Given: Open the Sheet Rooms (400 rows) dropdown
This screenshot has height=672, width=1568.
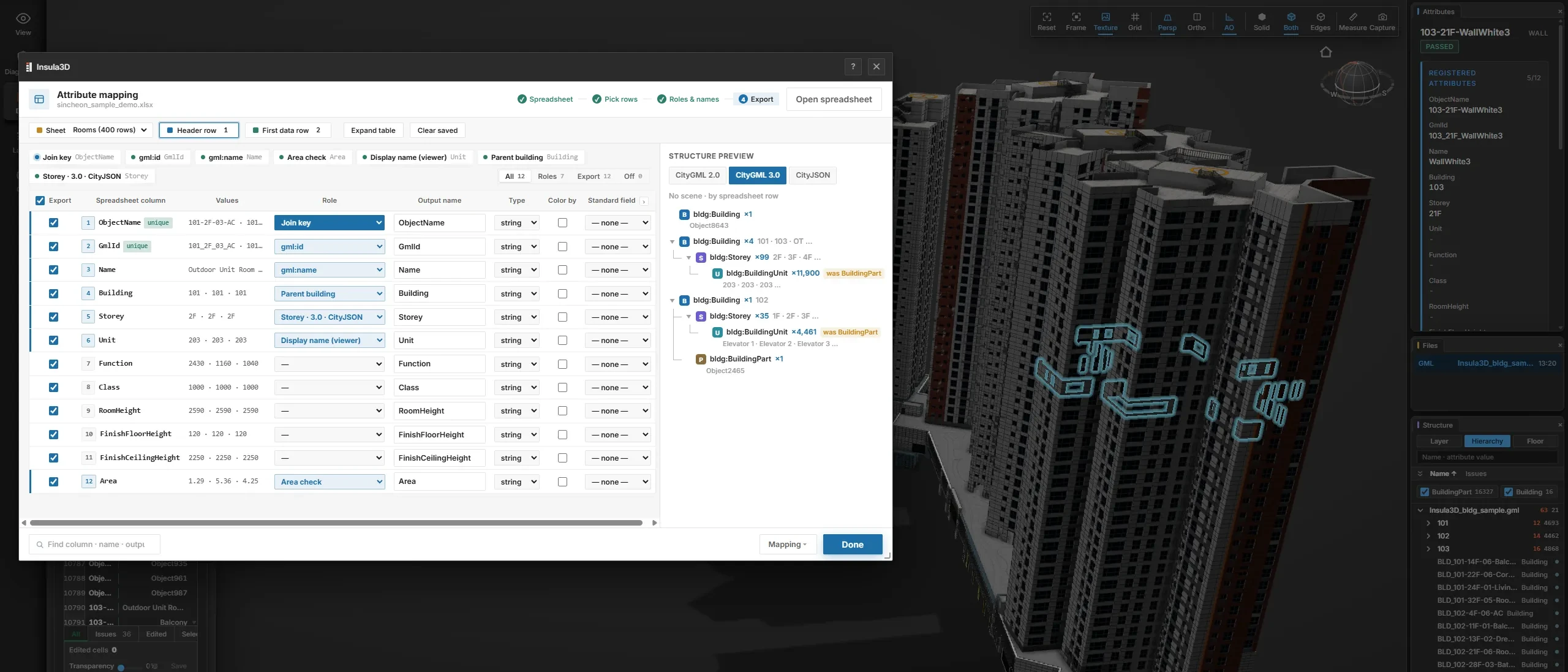Looking at the screenshot, I should click(x=91, y=130).
